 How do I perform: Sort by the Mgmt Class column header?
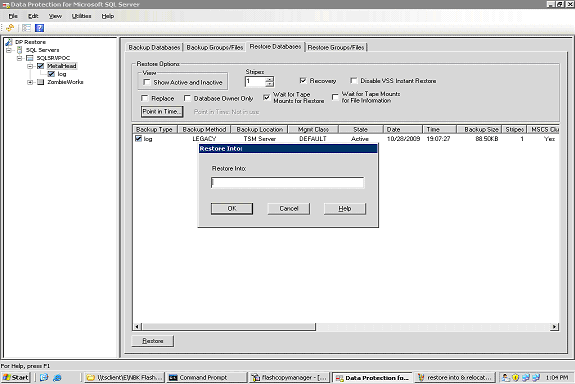coord(313,129)
